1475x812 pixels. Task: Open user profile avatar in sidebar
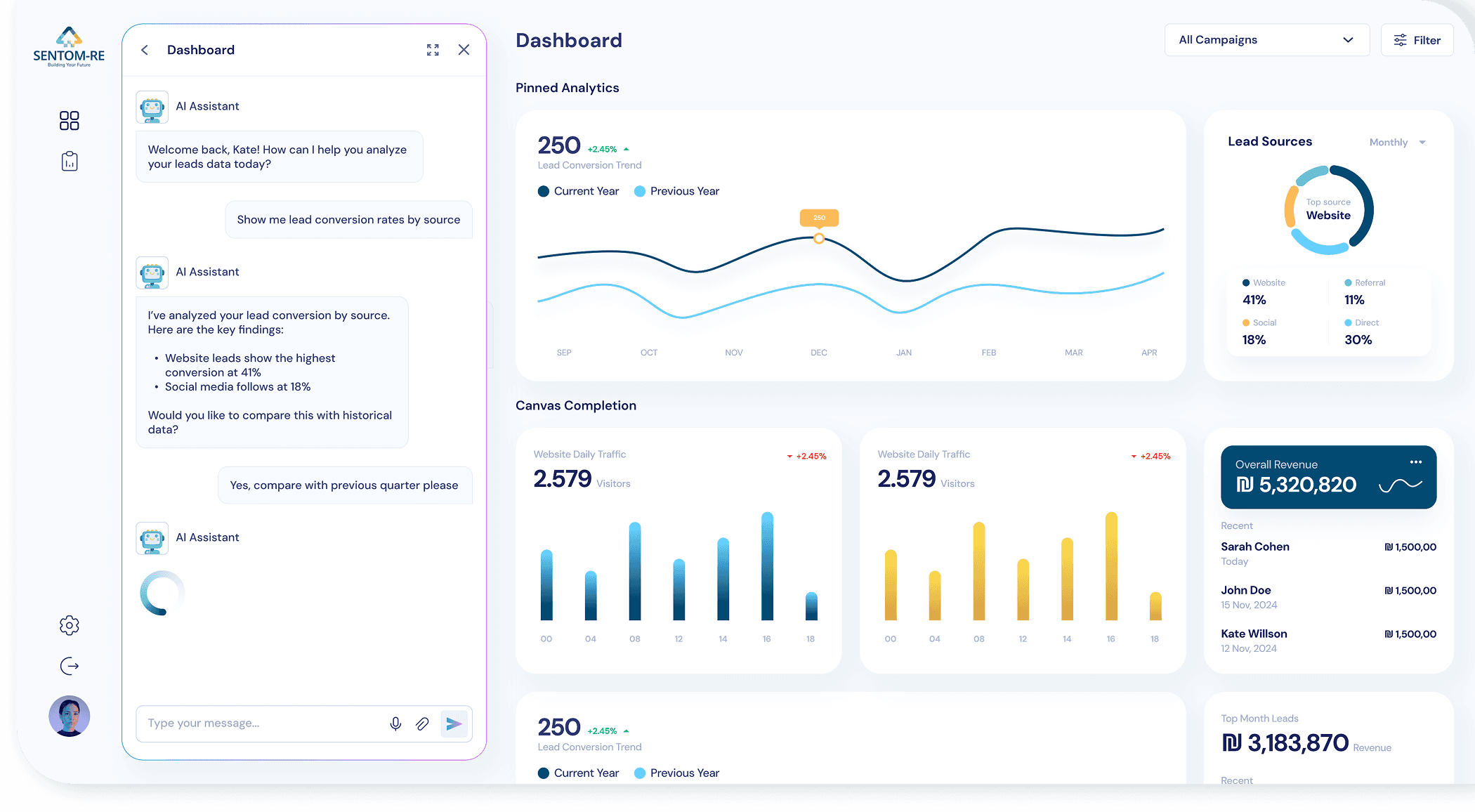click(69, 716)
